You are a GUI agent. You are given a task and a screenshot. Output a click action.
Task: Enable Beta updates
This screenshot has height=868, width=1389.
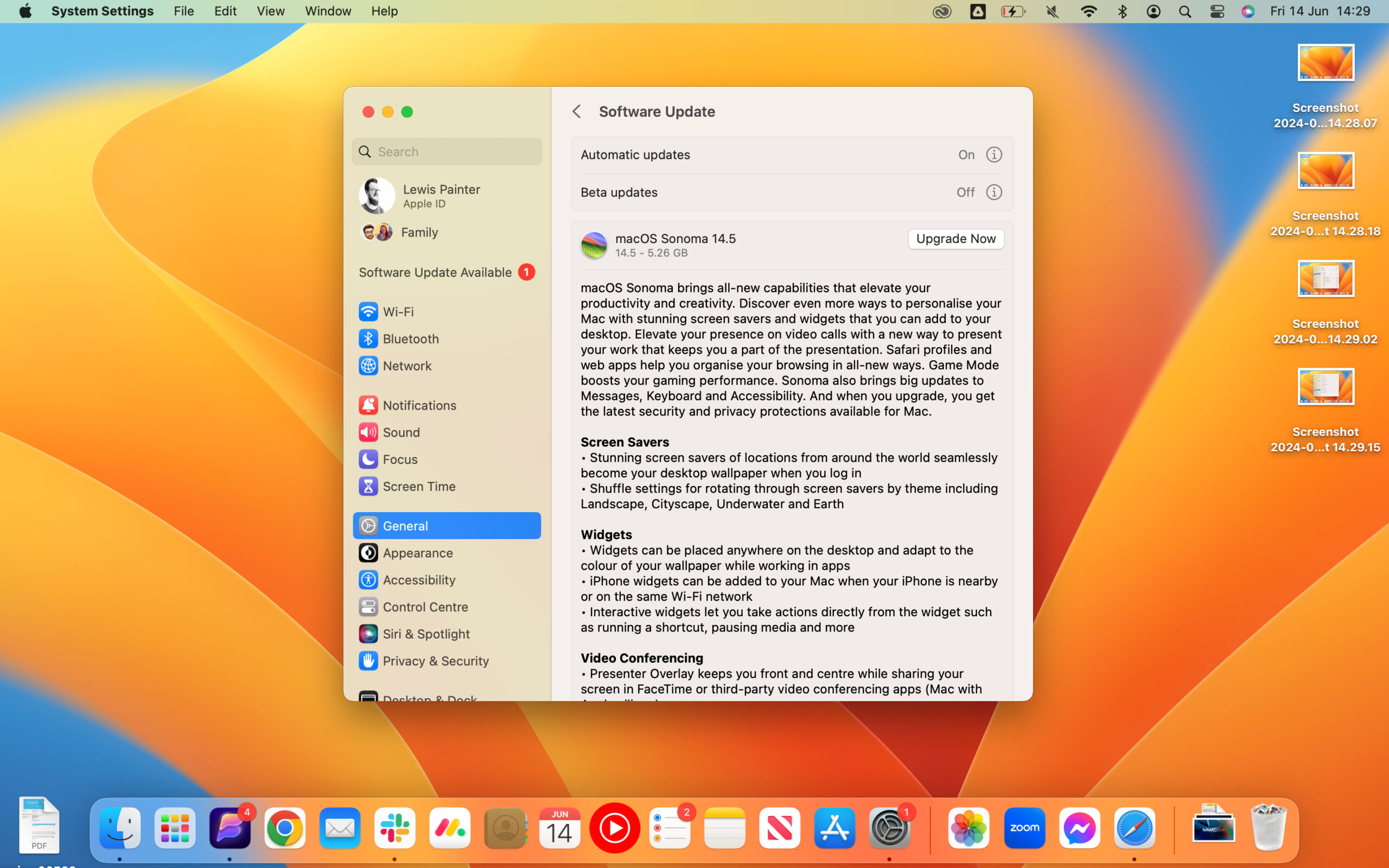pos(965,192)
